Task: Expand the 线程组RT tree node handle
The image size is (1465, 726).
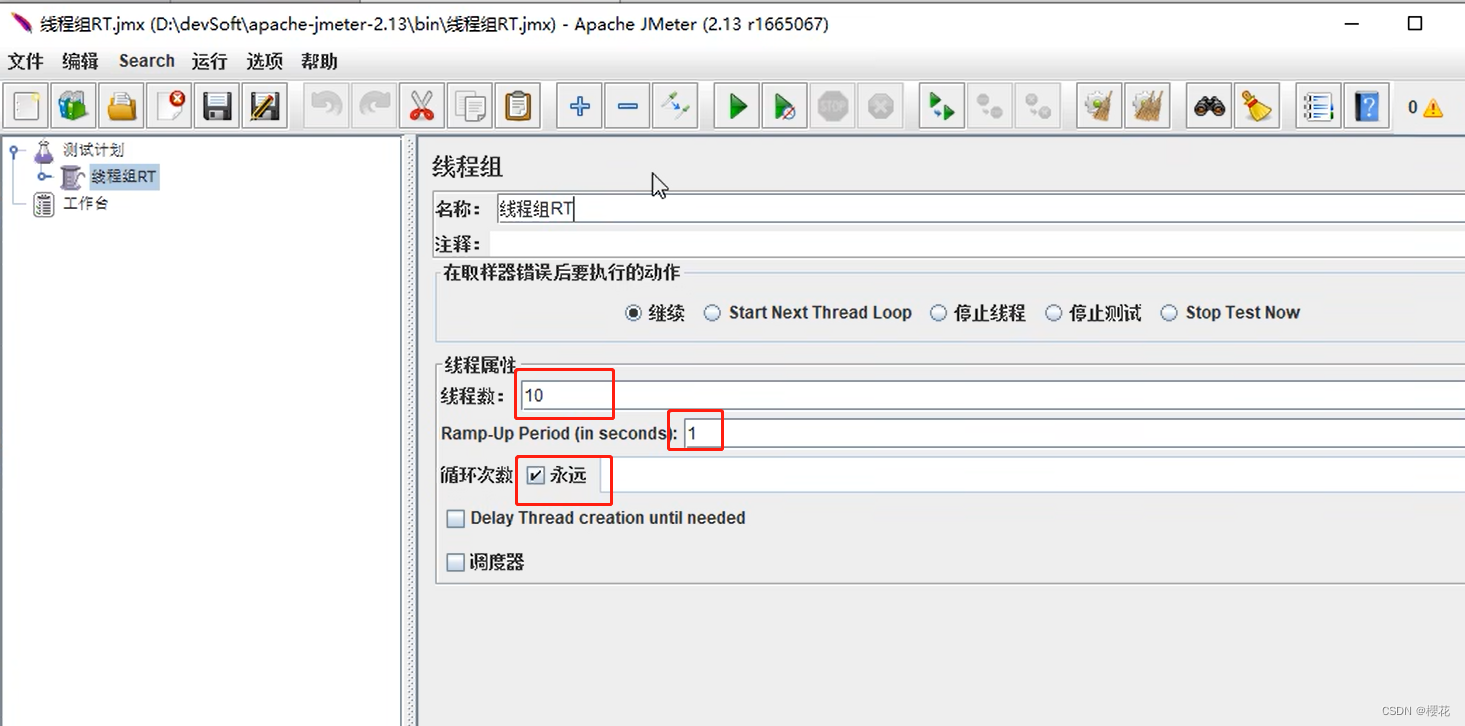Action: pyautogui.click(x=44, y=177)
